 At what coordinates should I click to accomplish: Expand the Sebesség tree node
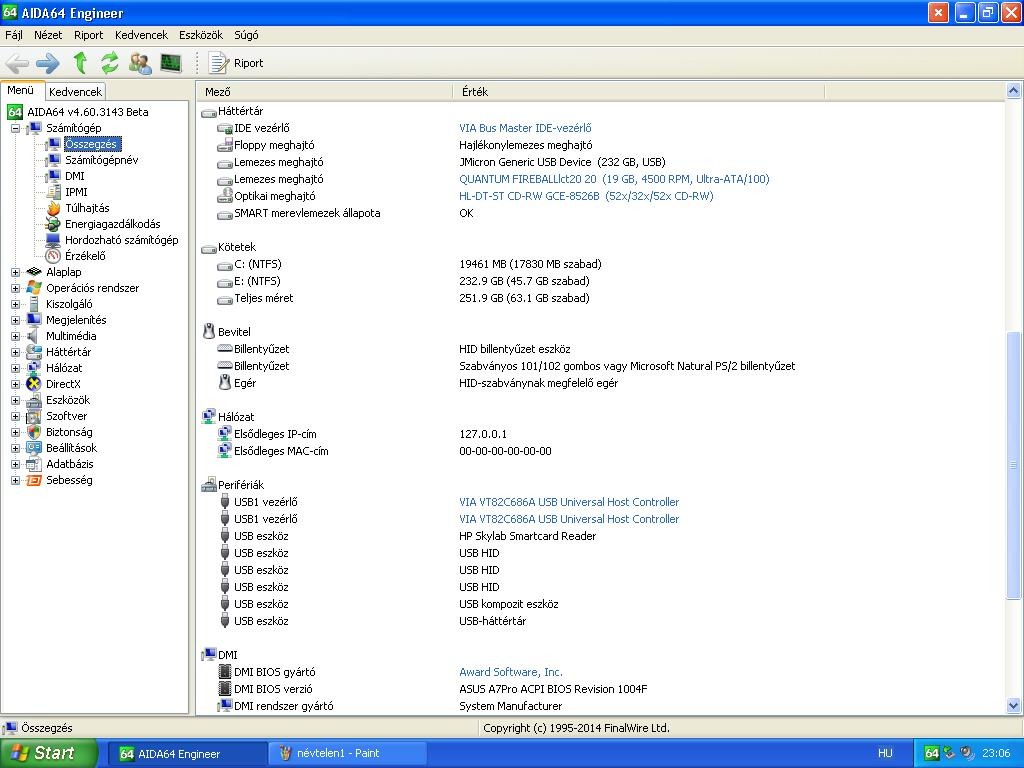click(x=16, y=481)
